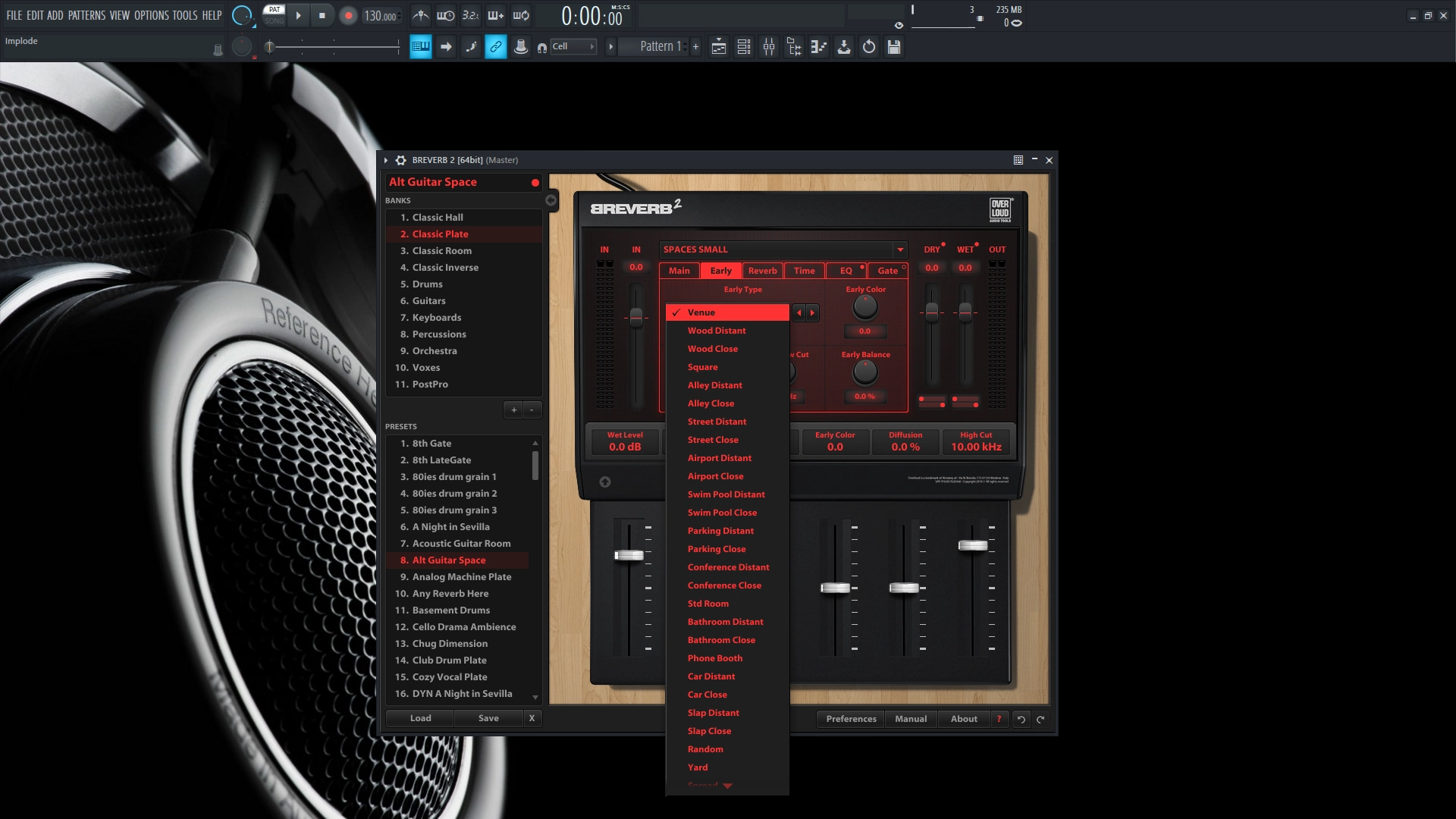Open the Manual button
The height and width of the screenshot is (819, 1456).
pyautogui.click(x=911, y=719)
